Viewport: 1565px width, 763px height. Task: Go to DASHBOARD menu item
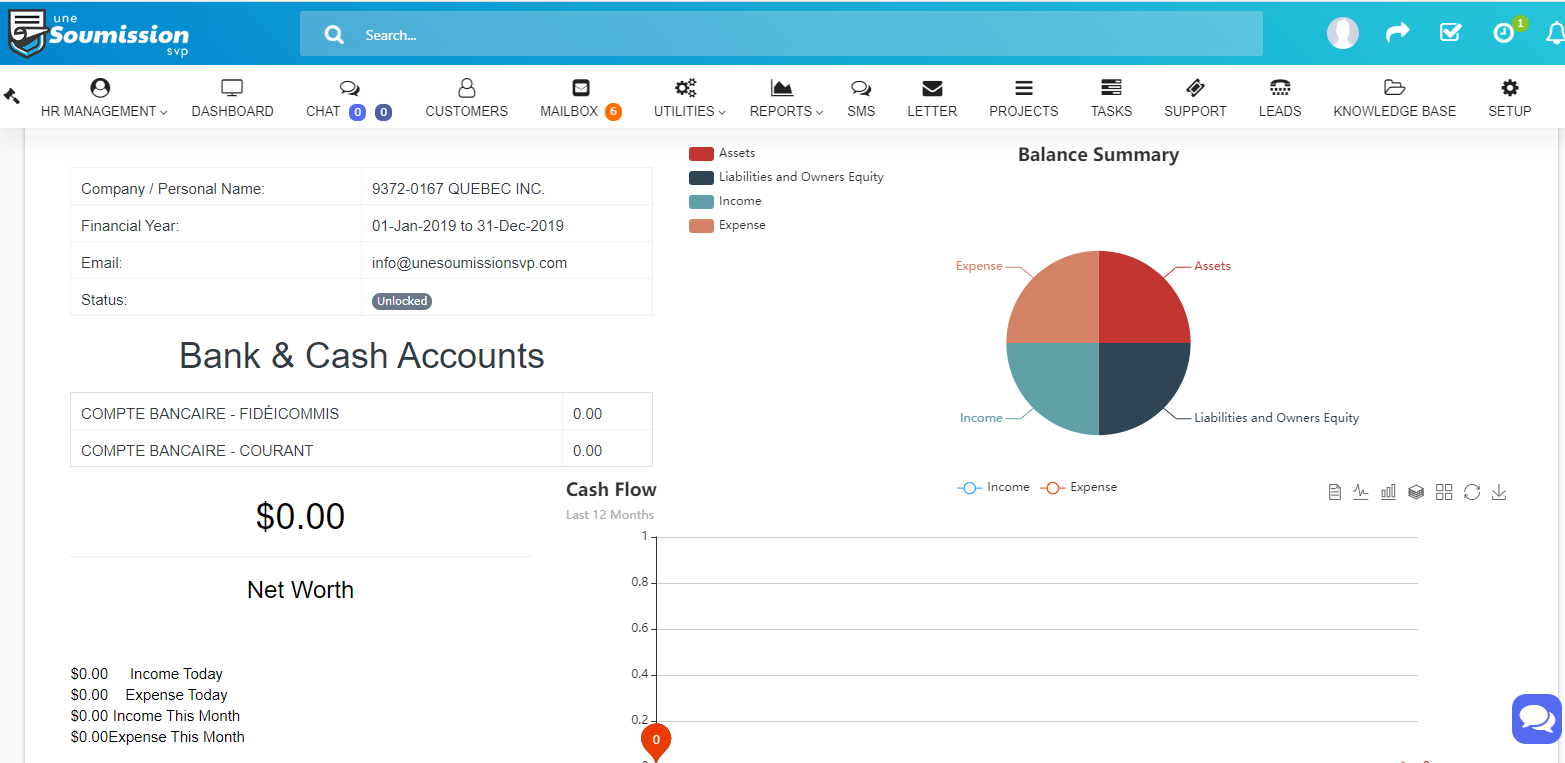point(232,111)
